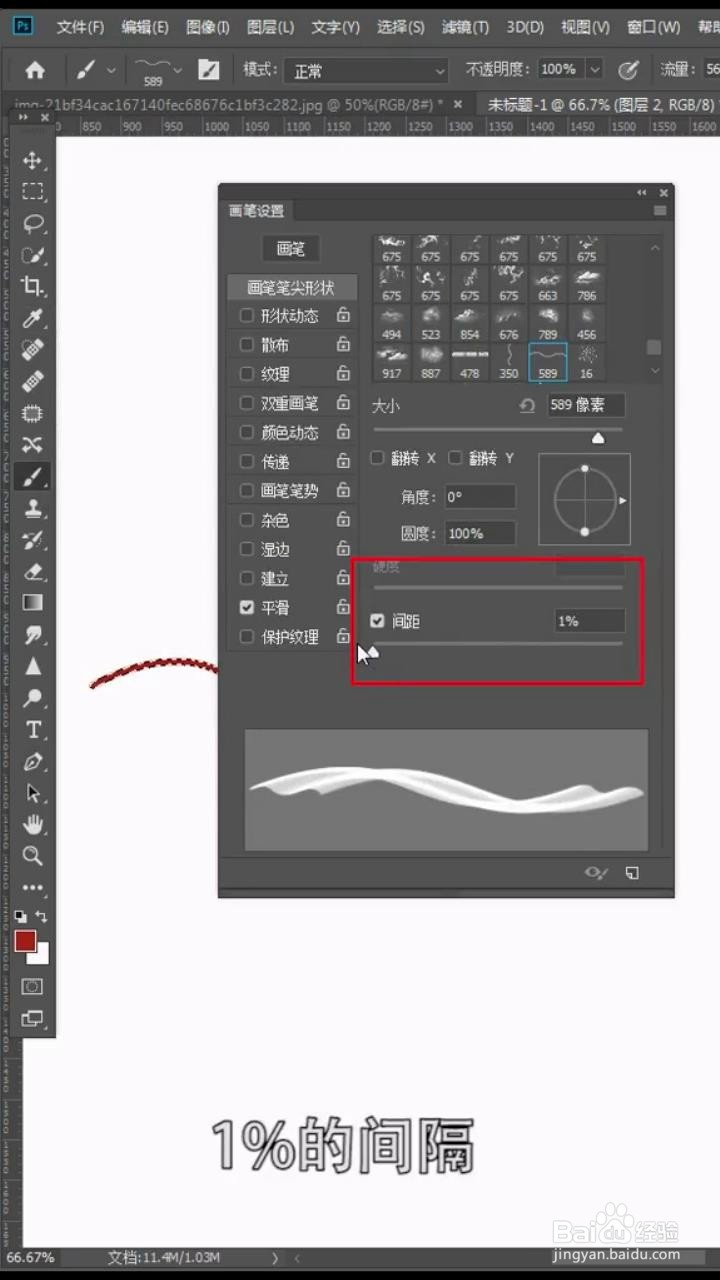Select the Move tool
This screenshot has height=1280, width=720.
click(x=33, y=161)
